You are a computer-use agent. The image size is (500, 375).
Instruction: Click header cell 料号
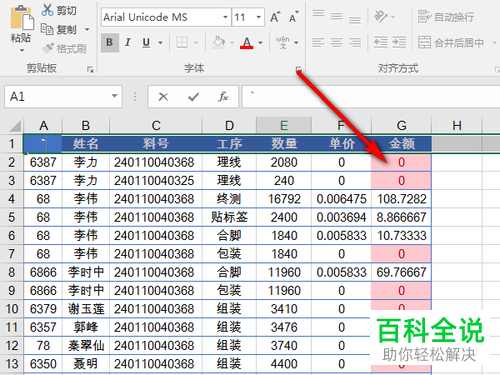pyautogui.click(x=156, y=144)
